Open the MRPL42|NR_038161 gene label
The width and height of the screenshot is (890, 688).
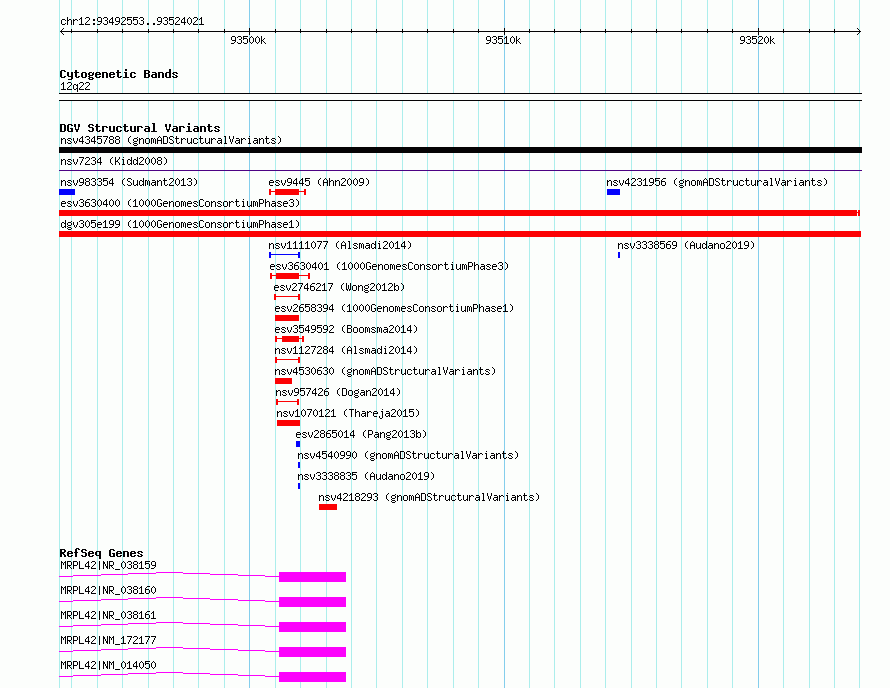click(x=108, y=615)
